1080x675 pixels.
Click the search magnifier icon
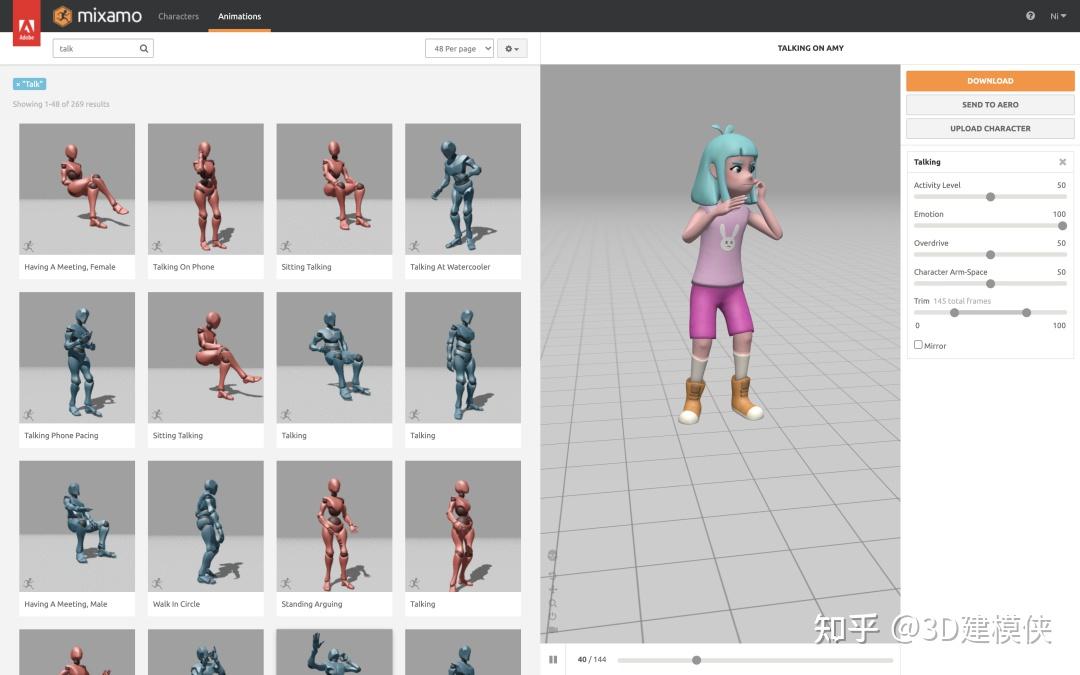coord(144,48)
